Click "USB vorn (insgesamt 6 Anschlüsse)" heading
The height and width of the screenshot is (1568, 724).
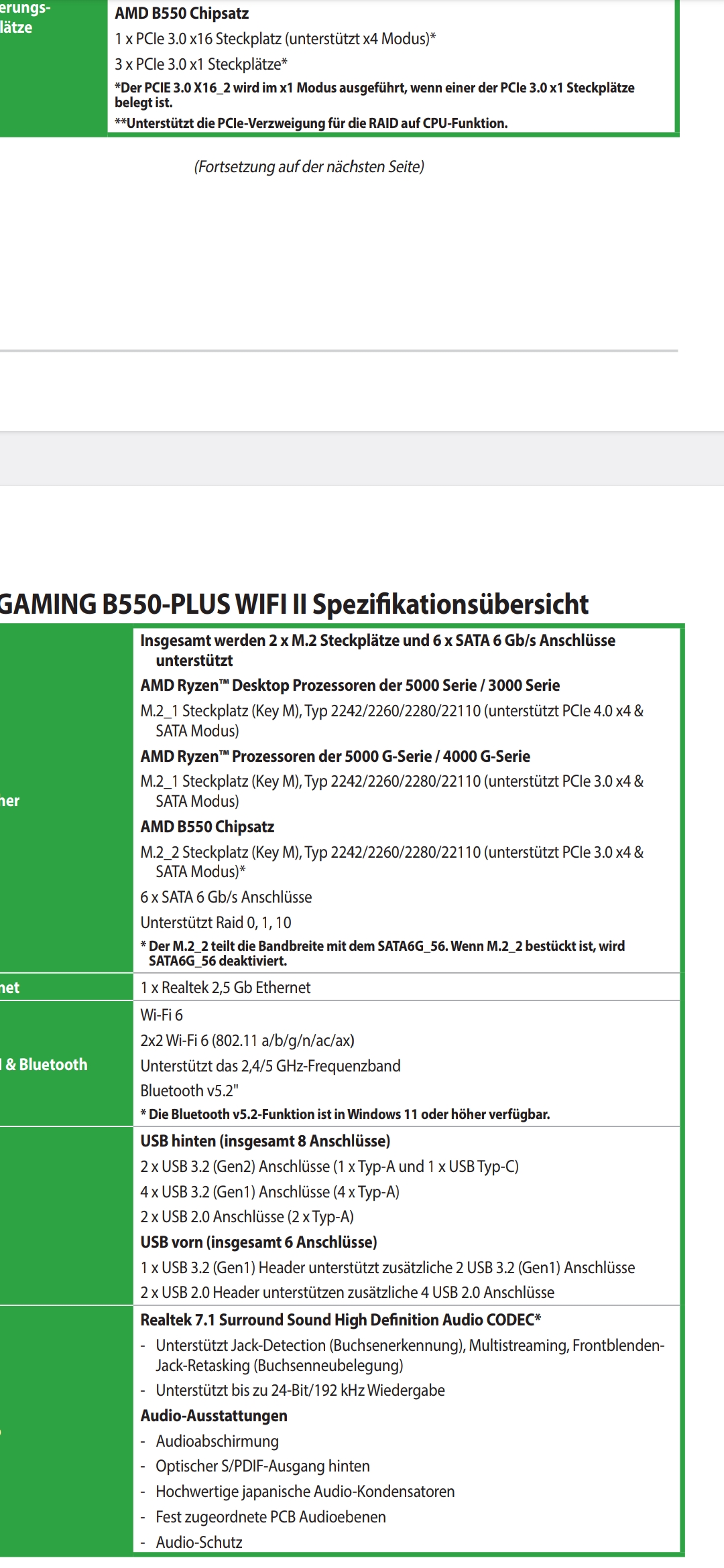[258, 1242]
